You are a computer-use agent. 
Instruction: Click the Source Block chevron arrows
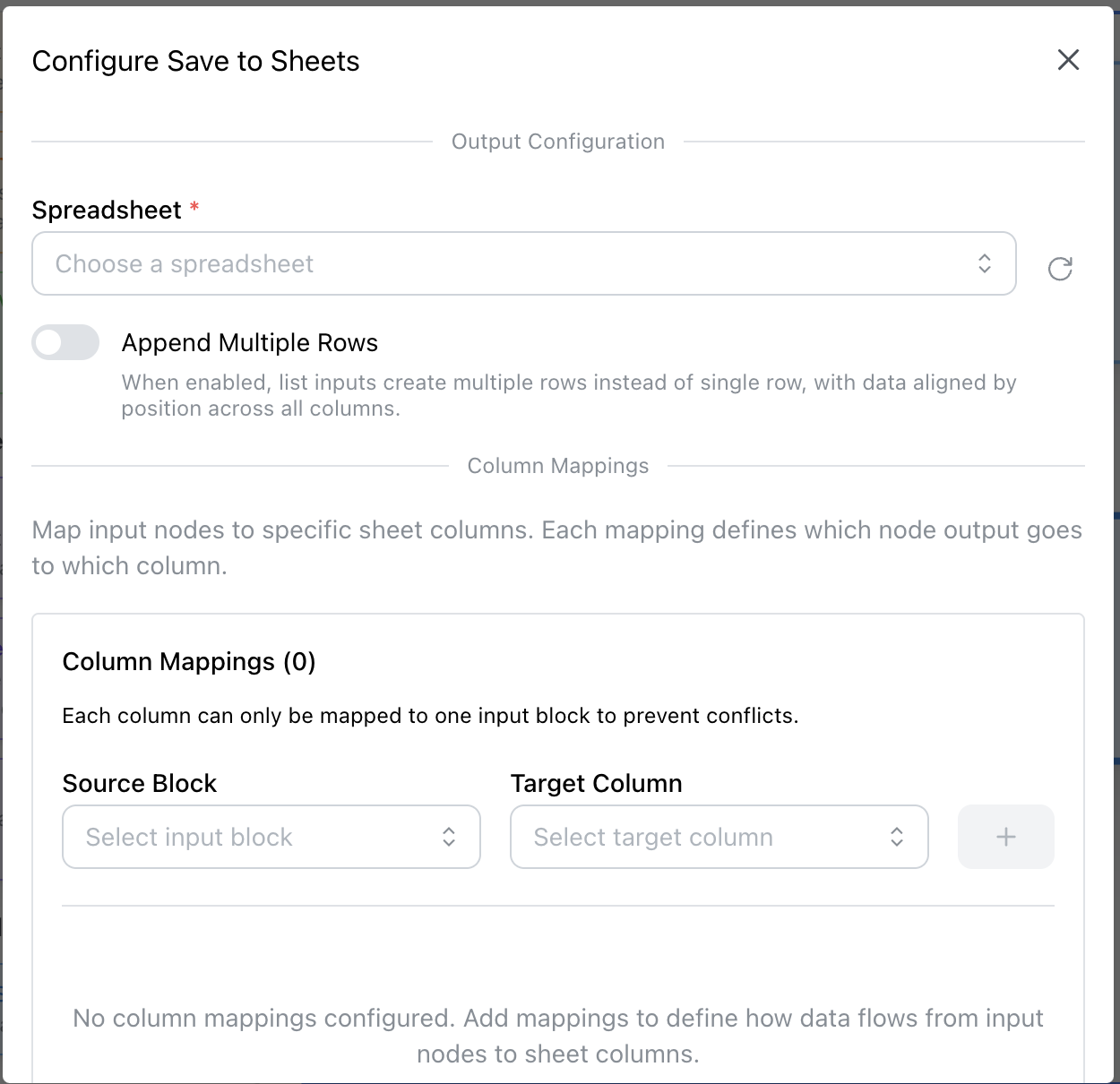pos(449,837)
